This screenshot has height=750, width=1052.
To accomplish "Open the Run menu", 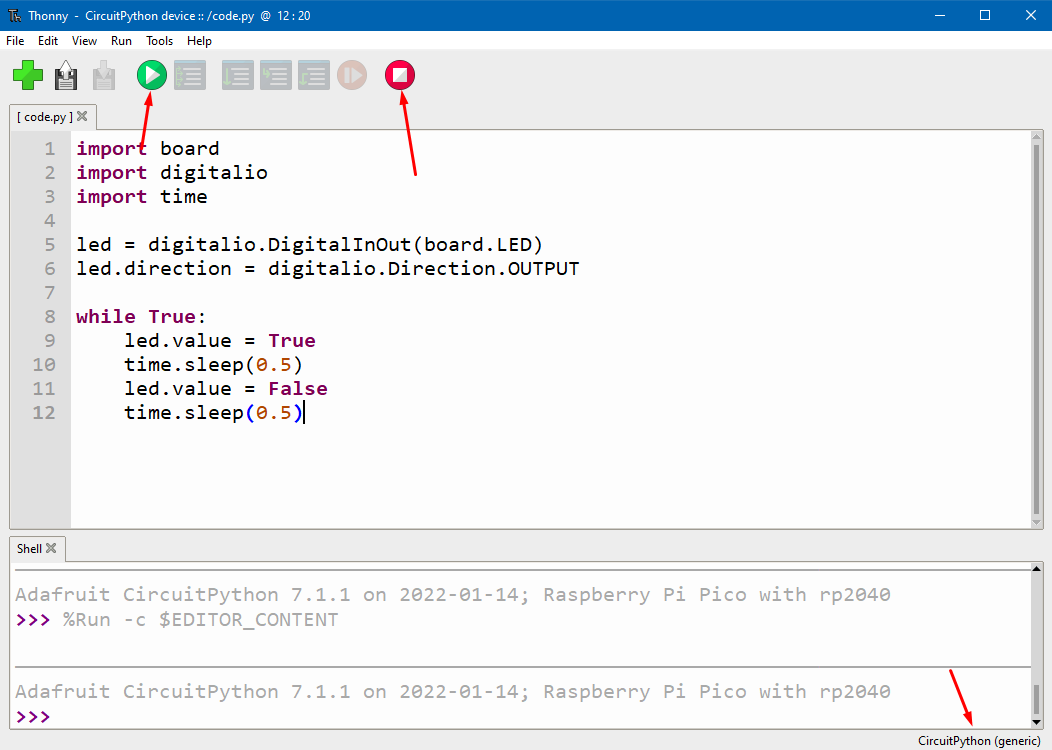I will tap(121, 40).
